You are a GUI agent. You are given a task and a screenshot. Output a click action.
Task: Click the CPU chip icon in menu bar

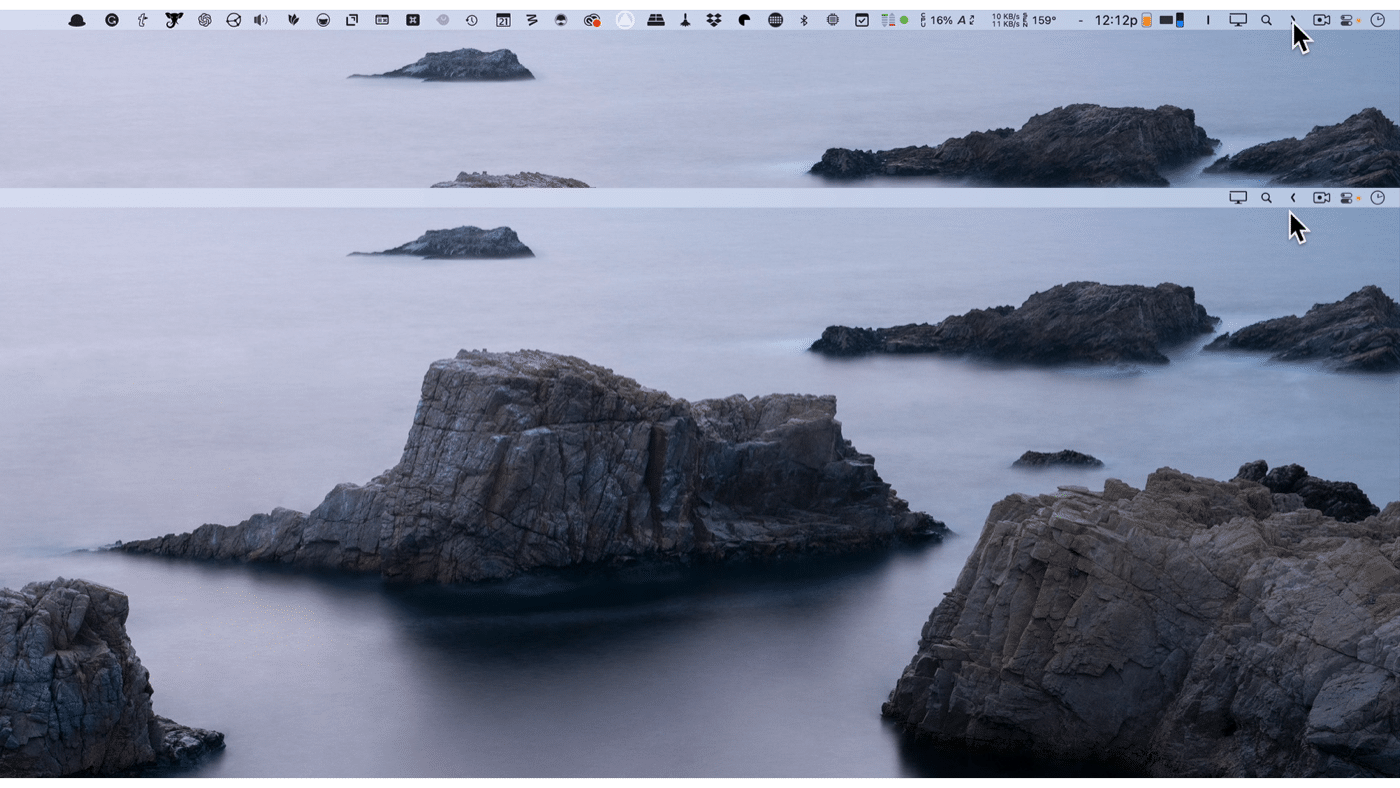(832, 20)
